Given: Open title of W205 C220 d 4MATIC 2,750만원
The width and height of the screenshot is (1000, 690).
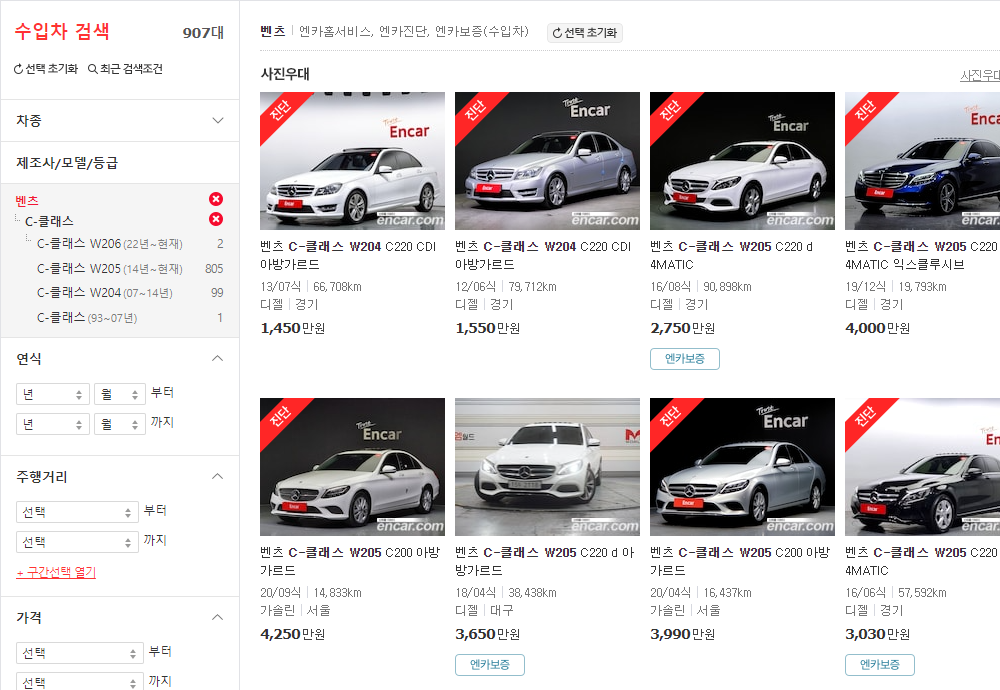Looking at the screenshot, I should pyautogui.click(x=732, y=255).
